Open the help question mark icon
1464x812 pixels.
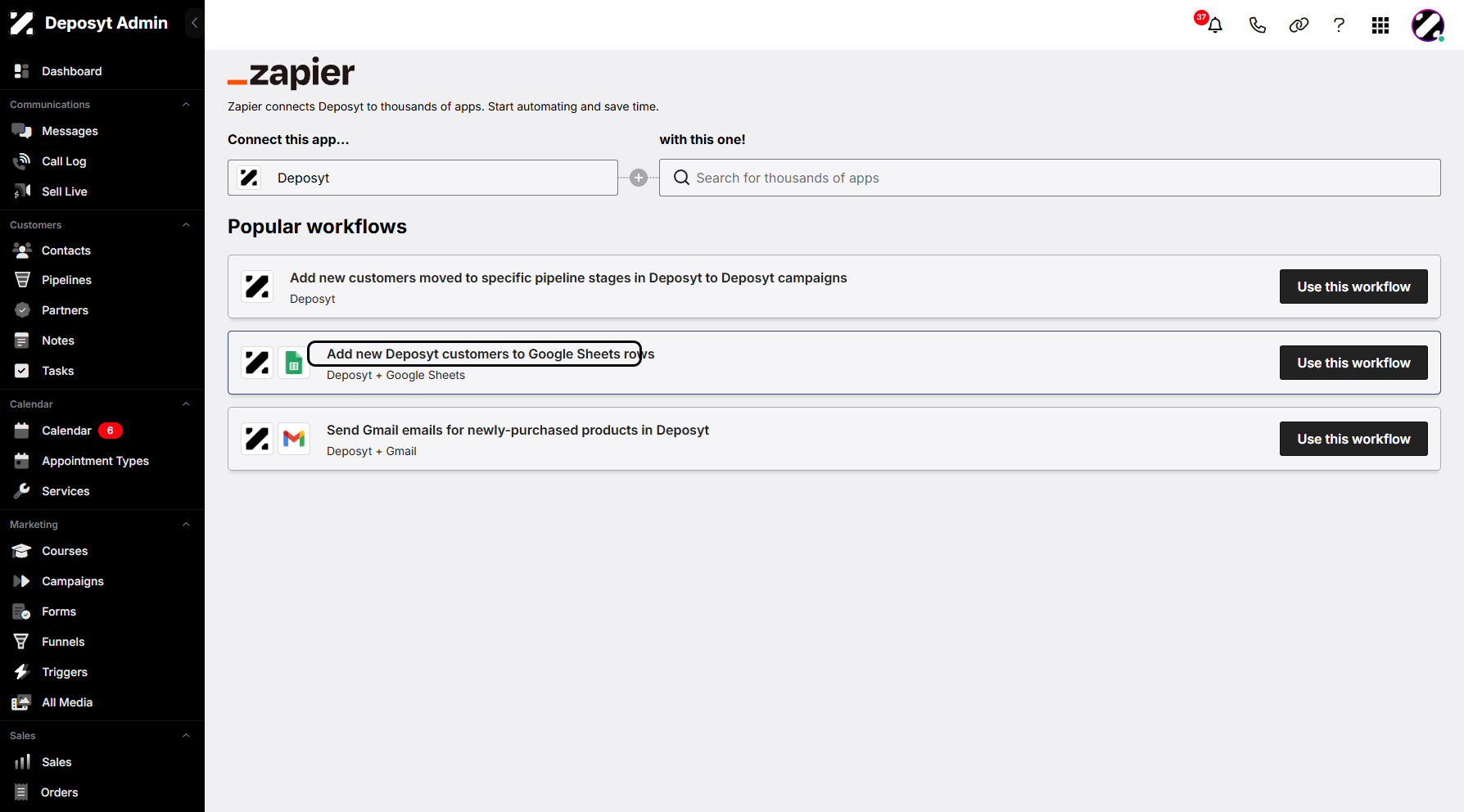pos(1339,25)
